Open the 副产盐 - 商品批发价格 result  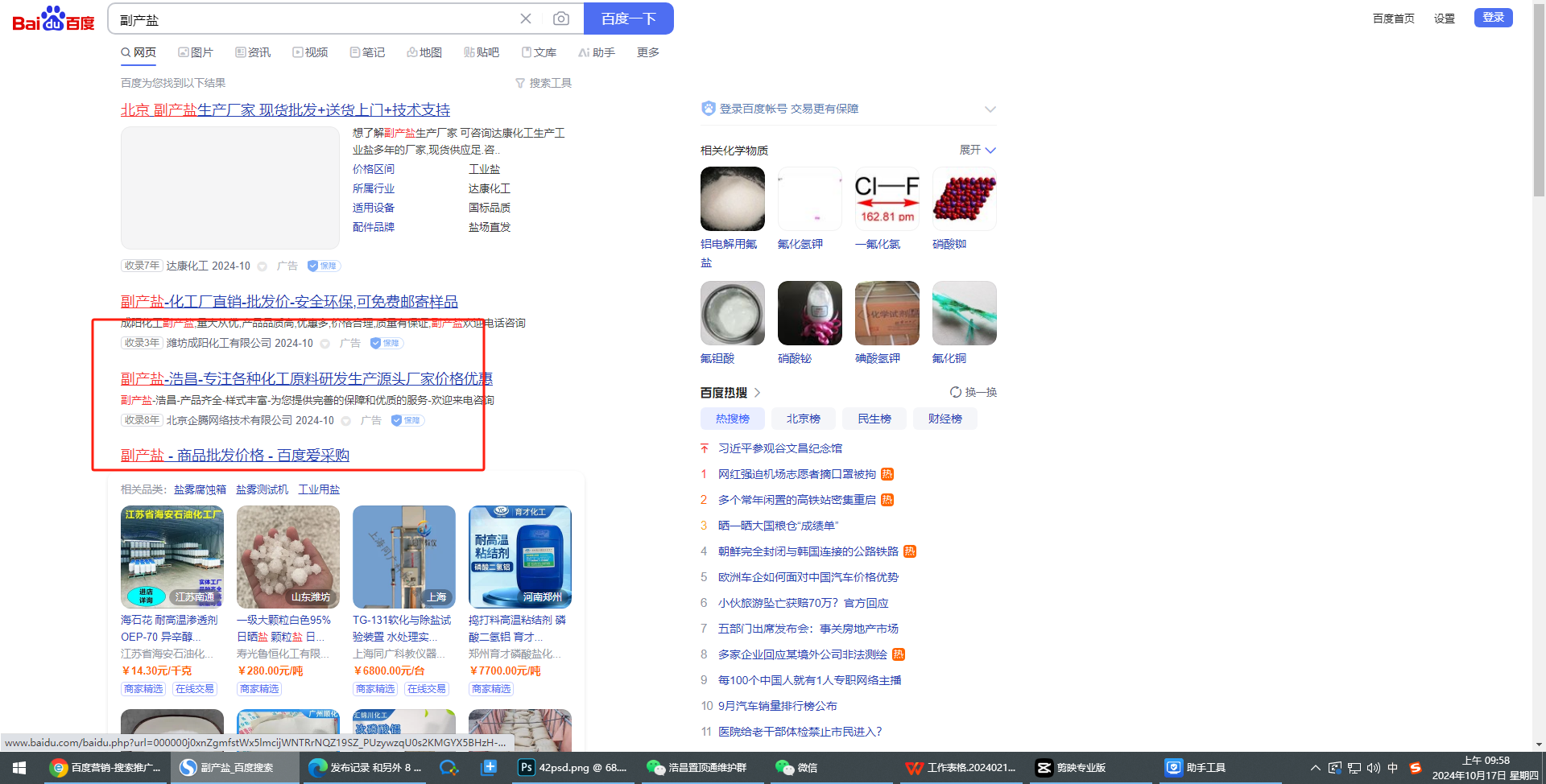(x=235, y=455)
